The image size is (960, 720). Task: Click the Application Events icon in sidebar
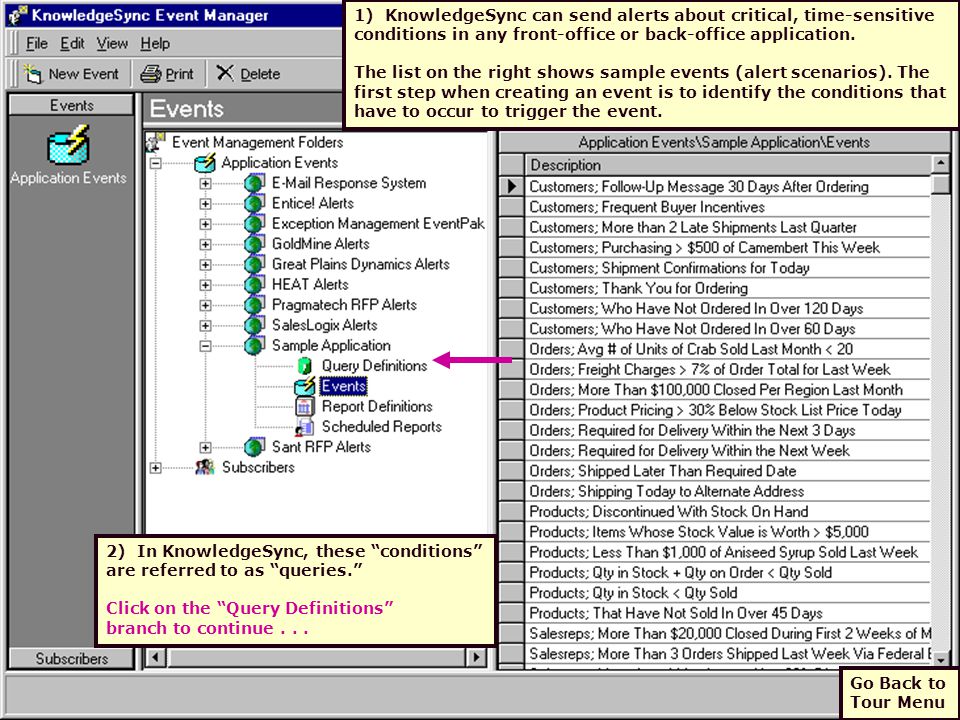pyautogui.click(x=69, y=145)
